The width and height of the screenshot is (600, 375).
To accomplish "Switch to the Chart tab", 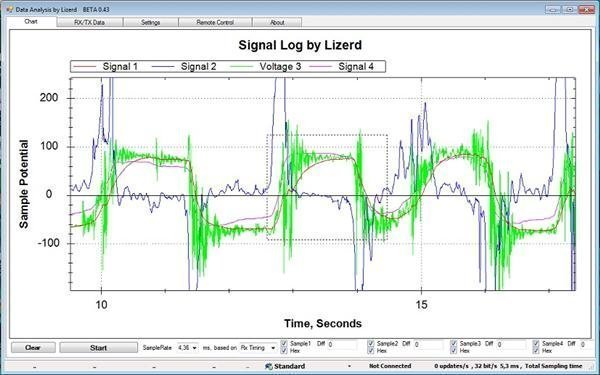I will (31, 22).
